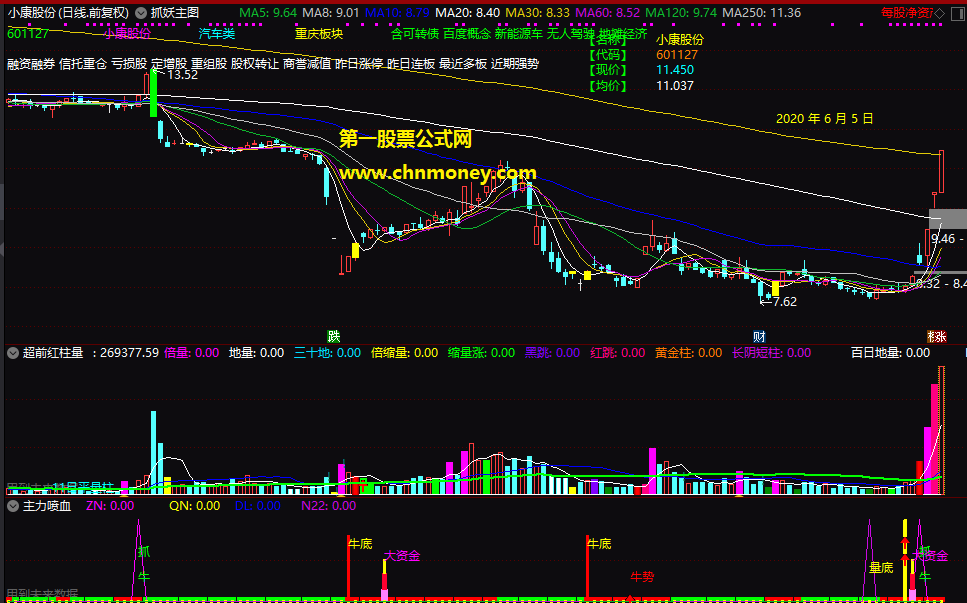Click the 股权转让 tag
Viewport: 967px width, 603px height.
[x=255, y=64]
